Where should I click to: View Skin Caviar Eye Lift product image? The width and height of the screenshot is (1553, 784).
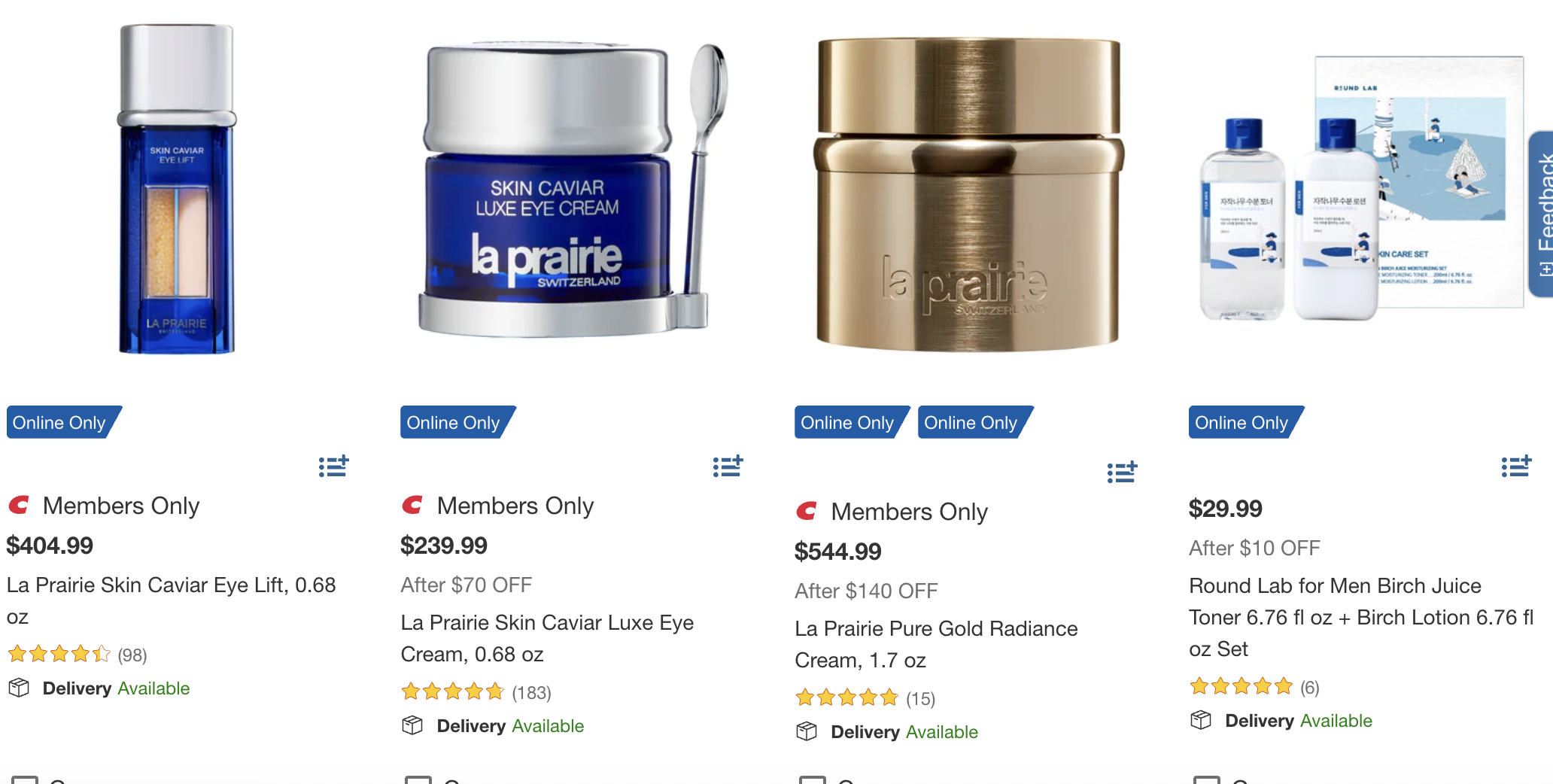point(177,189)
